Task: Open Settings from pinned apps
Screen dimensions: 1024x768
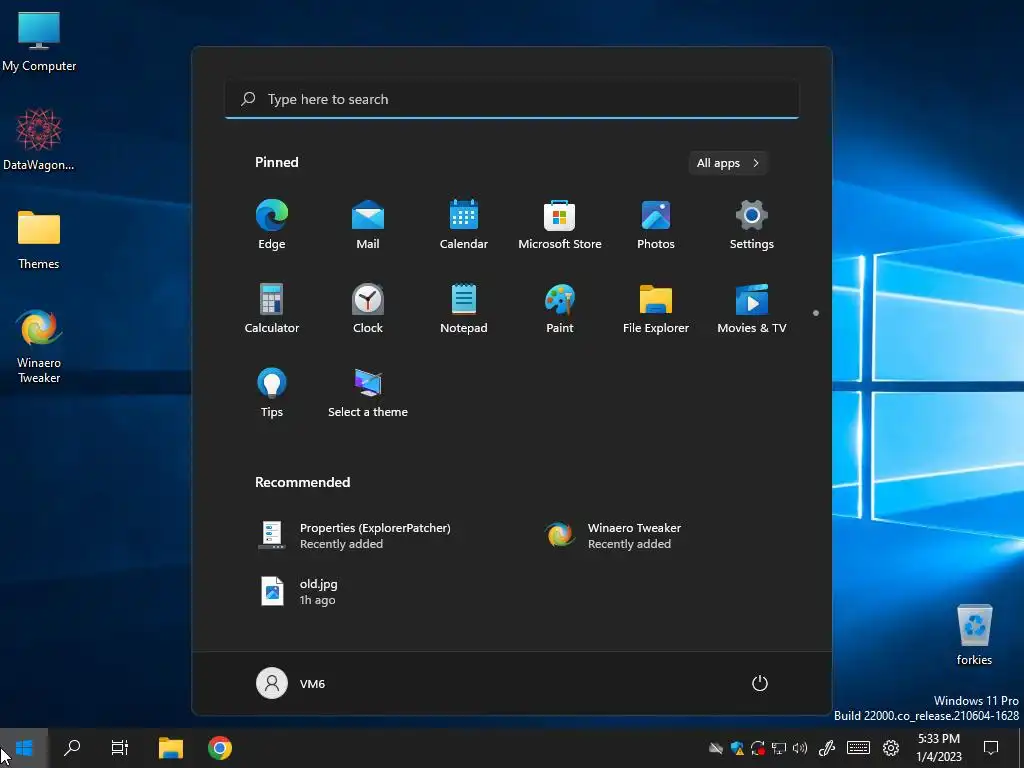Action: [752, 225]
